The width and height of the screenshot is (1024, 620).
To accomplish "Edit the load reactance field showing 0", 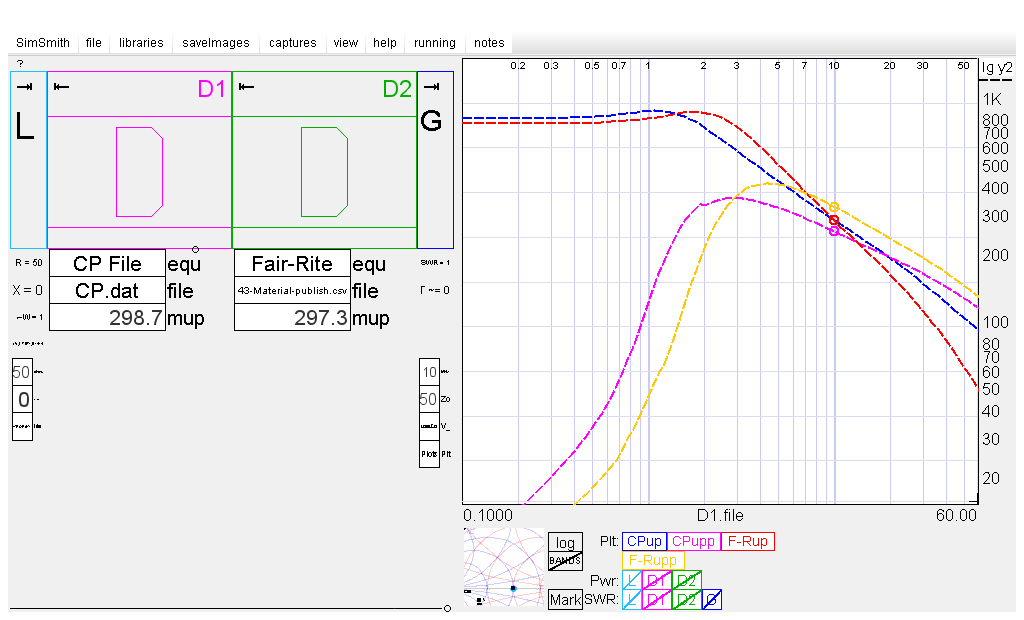I will [x=22, y=399].
